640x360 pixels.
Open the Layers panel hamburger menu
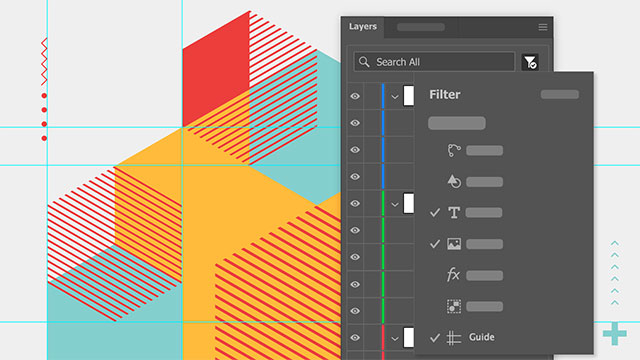tap(542, 27)
